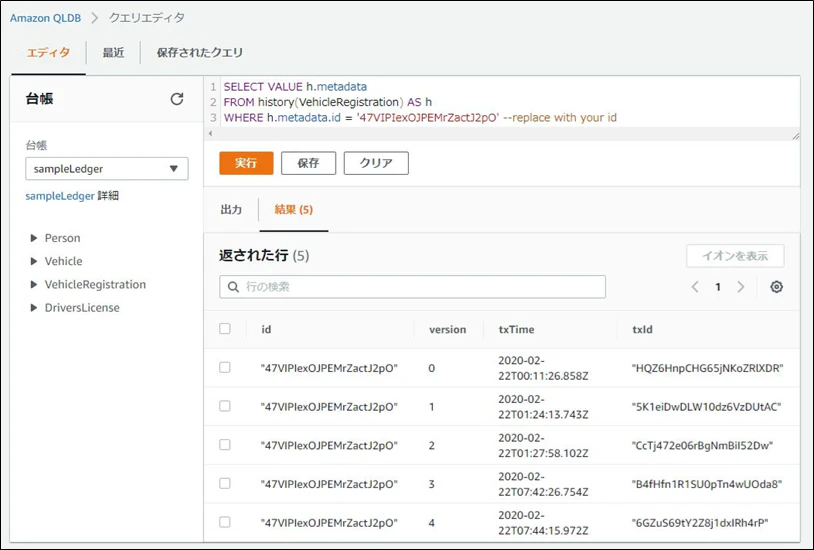Click the クエリエディタ breadcrumb text
814x550 pixels.
pyautogui.click(x=146, y=18)
